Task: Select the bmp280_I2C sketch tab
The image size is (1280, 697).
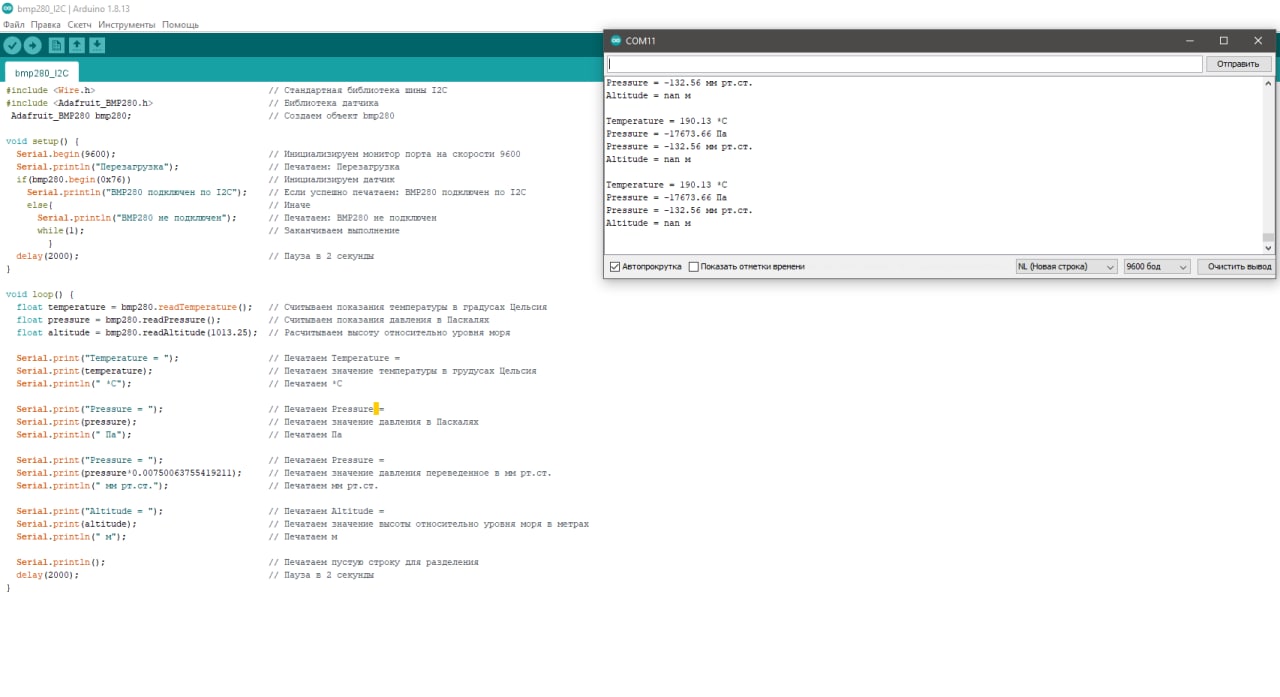Action: 42,73
